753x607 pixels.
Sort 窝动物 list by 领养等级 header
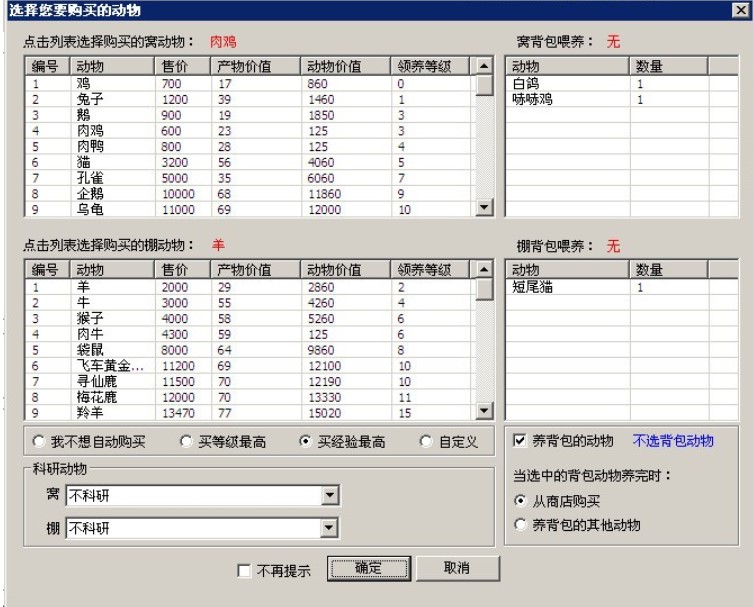coord(430,66)
